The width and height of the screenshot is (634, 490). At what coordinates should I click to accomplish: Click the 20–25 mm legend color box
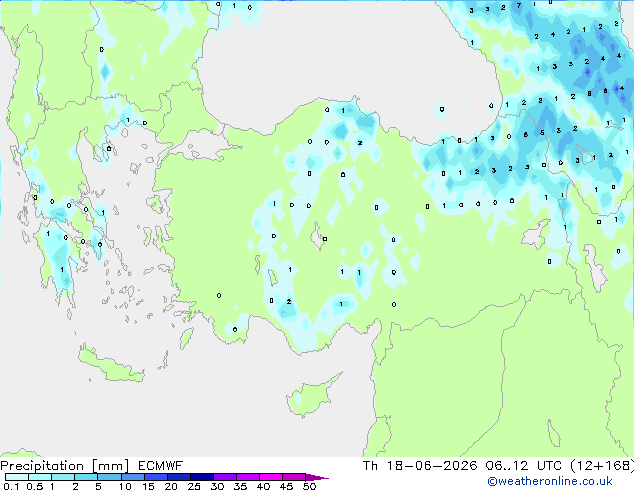(178, 477)
